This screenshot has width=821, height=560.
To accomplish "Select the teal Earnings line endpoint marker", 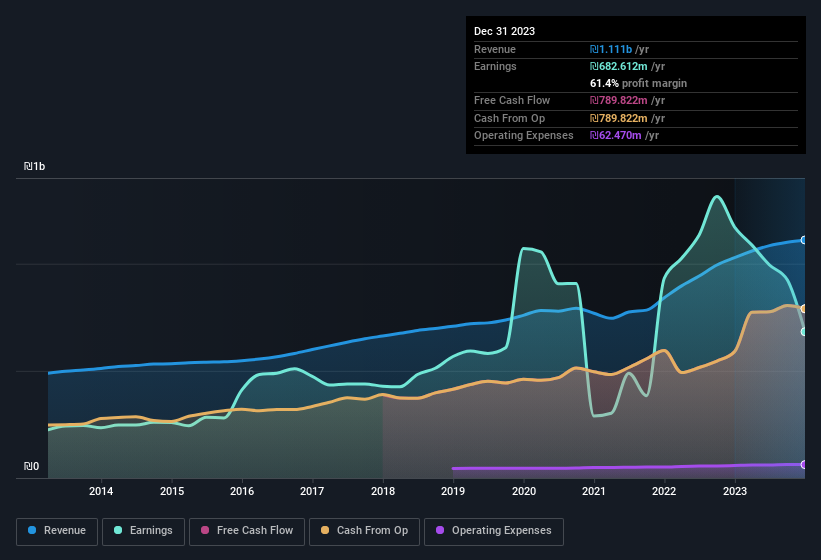I will pyautogui.click(x=804, y=331).
